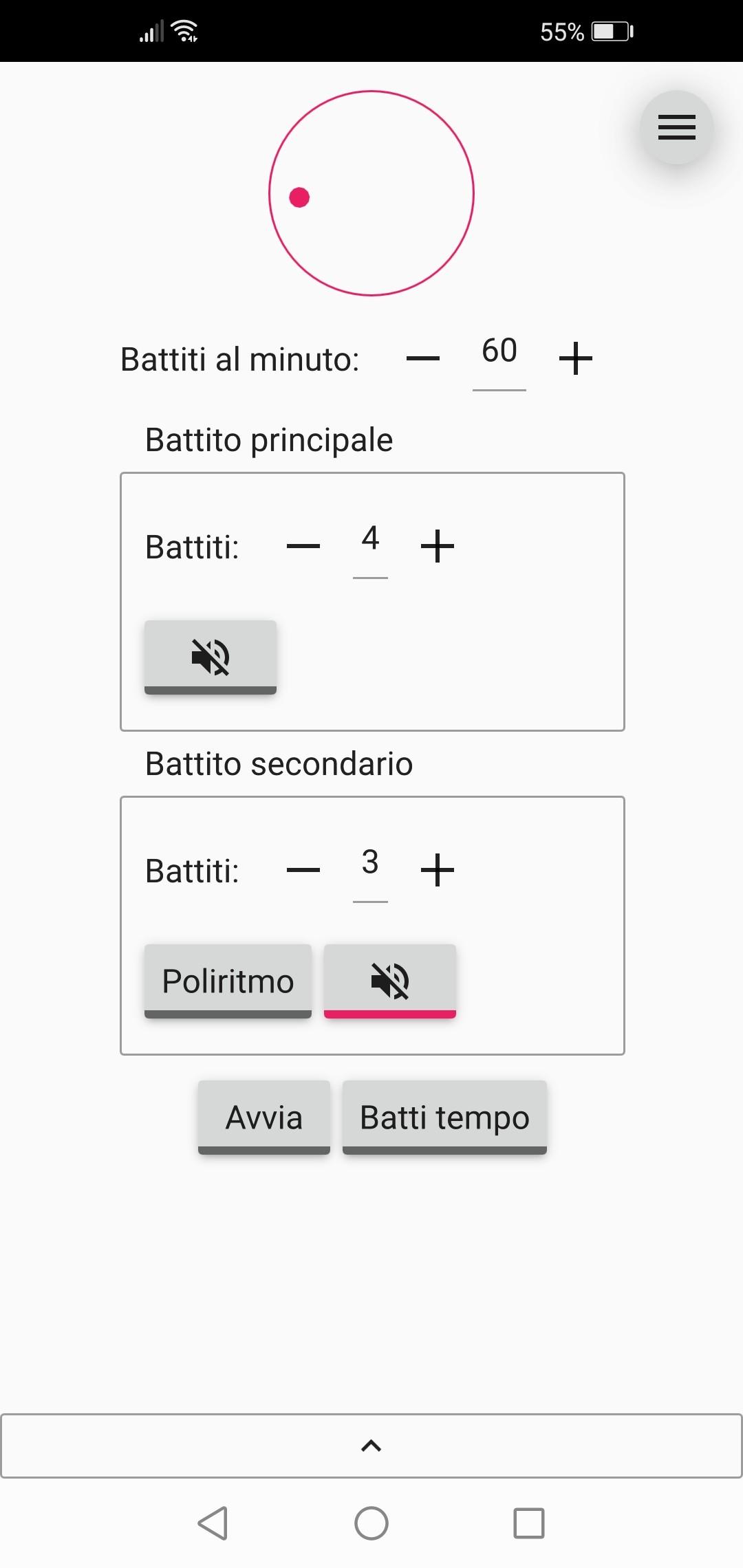Open the Android recent apps button
743x1568 pixels.
coord(529,1523)
